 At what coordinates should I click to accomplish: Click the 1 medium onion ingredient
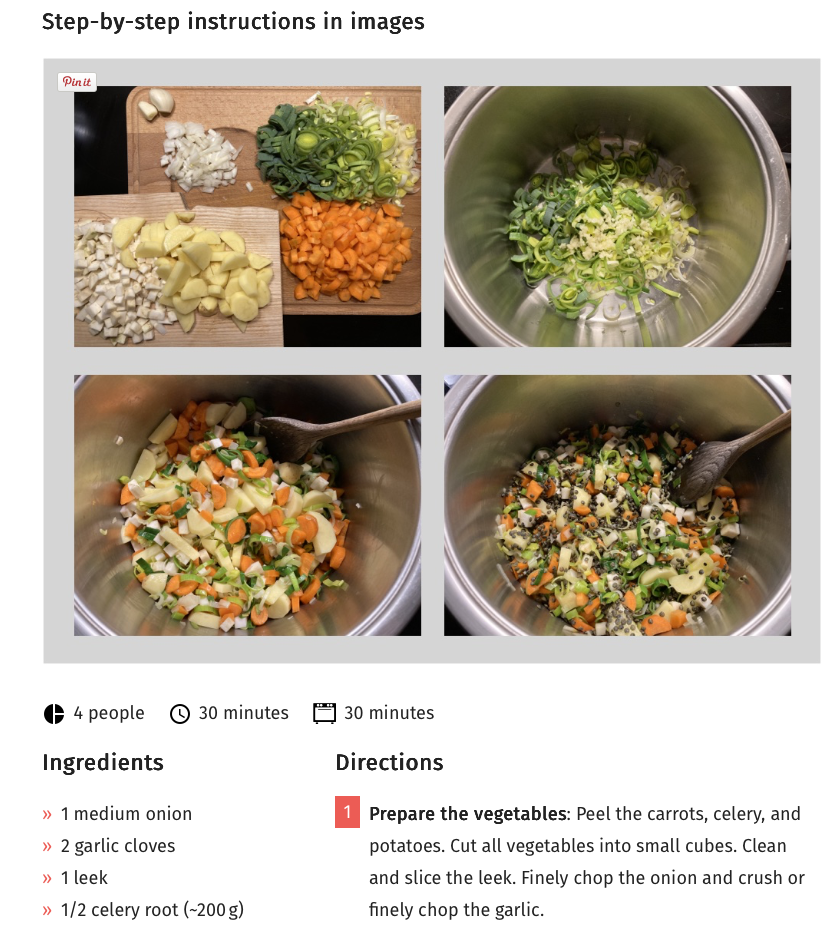point(126,814)
